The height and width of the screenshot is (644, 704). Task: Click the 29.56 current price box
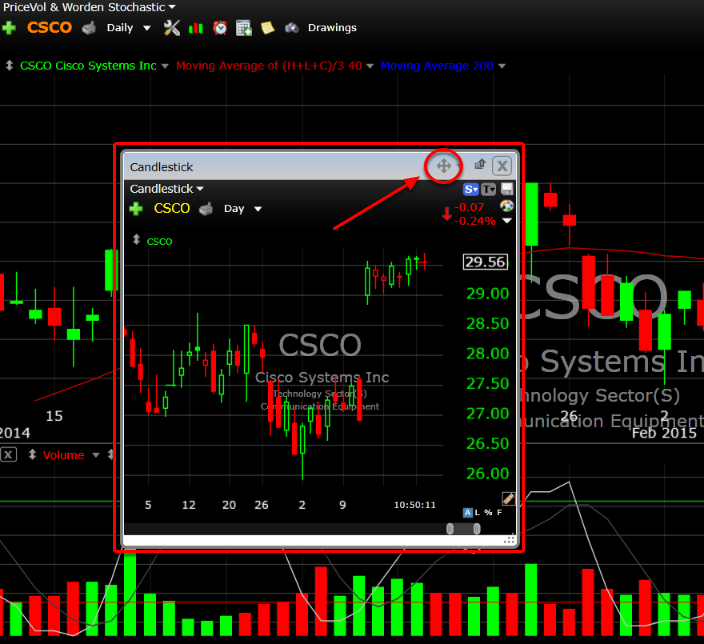485,262
